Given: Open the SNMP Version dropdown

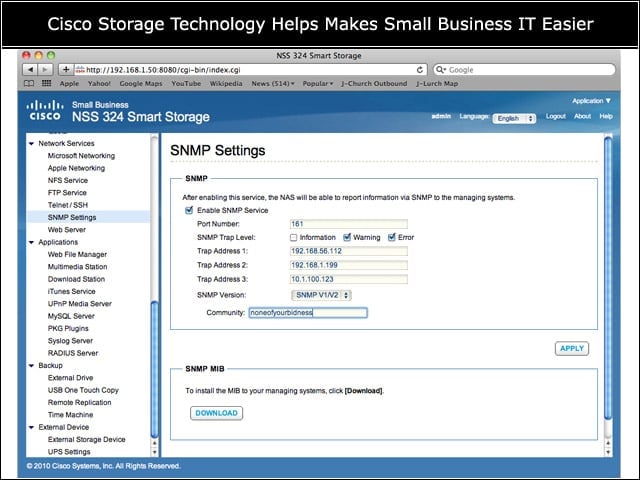Looking at the screenshot, I should point(321,295).
